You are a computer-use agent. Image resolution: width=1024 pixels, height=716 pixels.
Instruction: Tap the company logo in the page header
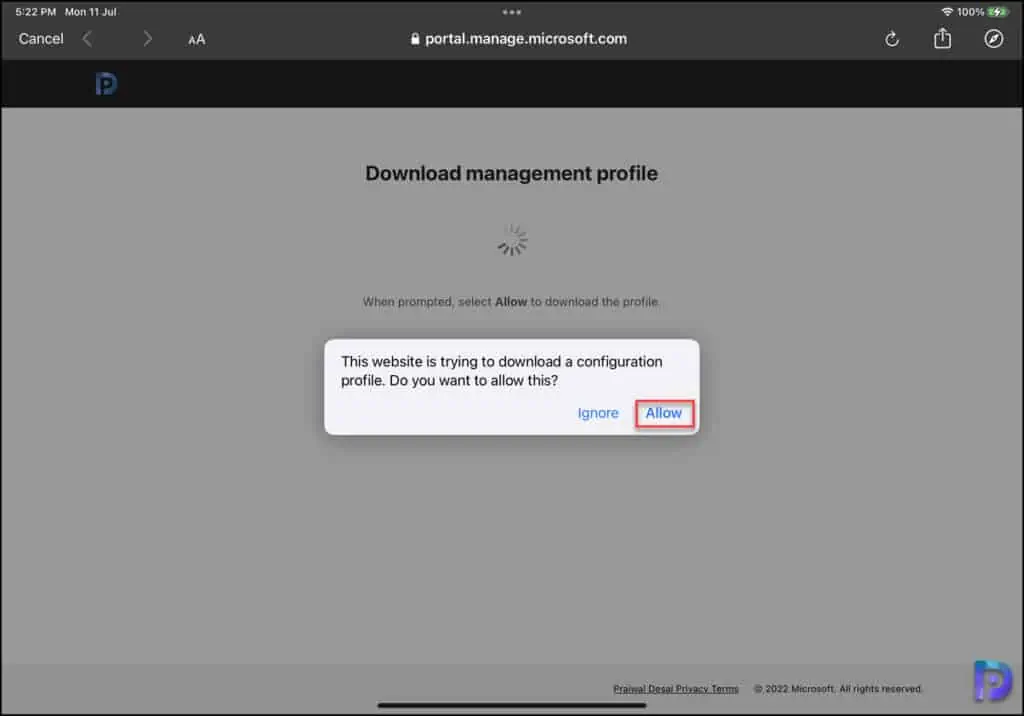click(x=106, y=84)
